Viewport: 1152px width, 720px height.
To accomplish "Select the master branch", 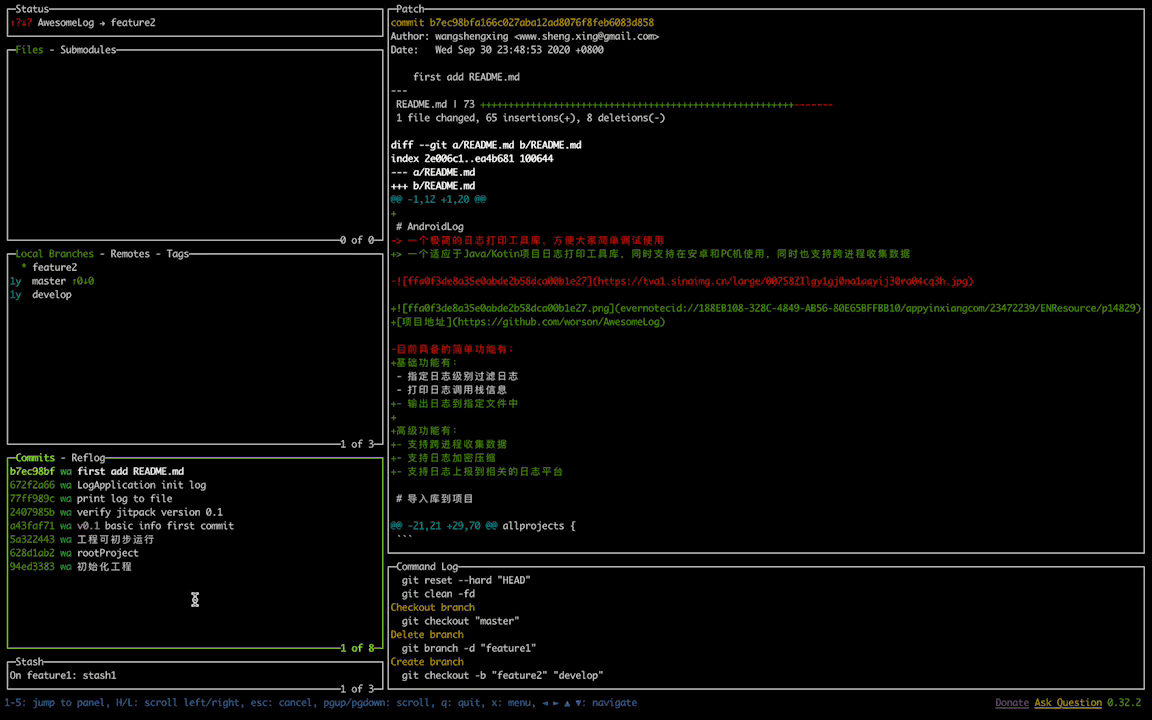I will click(x=195, y=281).
